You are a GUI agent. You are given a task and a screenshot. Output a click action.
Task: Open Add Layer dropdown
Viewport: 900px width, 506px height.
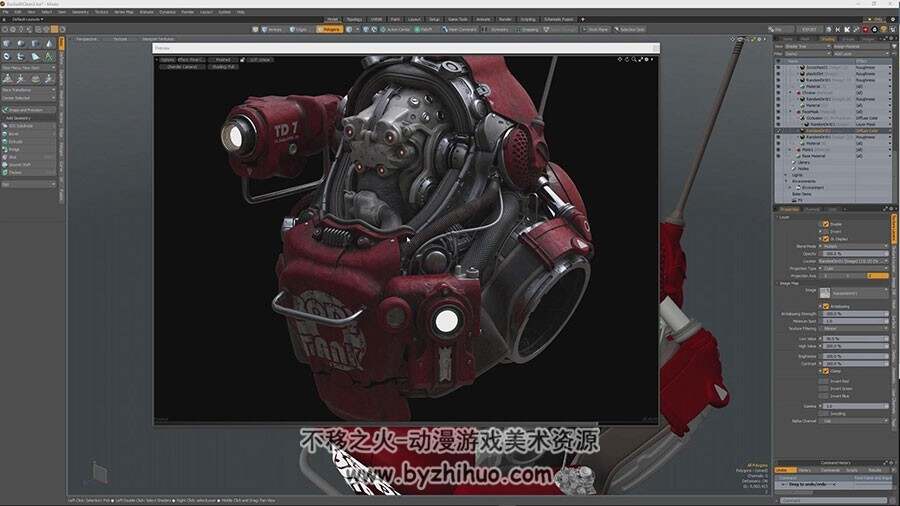861,53
